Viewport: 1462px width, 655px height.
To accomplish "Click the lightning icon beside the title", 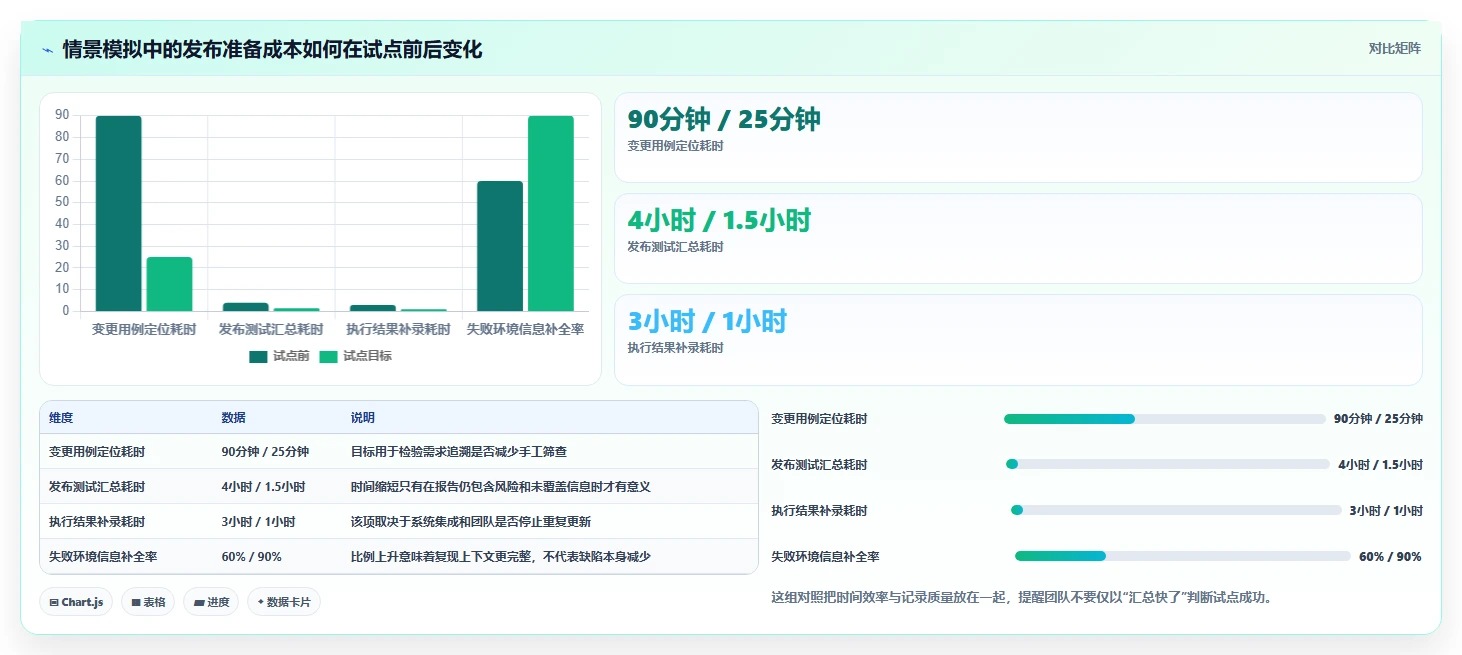I will 48,50.
